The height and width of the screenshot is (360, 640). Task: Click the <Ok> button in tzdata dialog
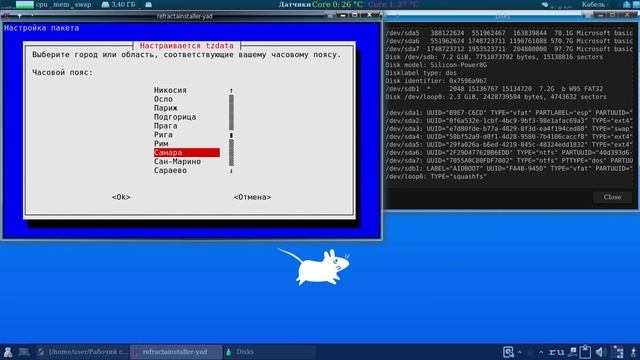tap(121, 197)
